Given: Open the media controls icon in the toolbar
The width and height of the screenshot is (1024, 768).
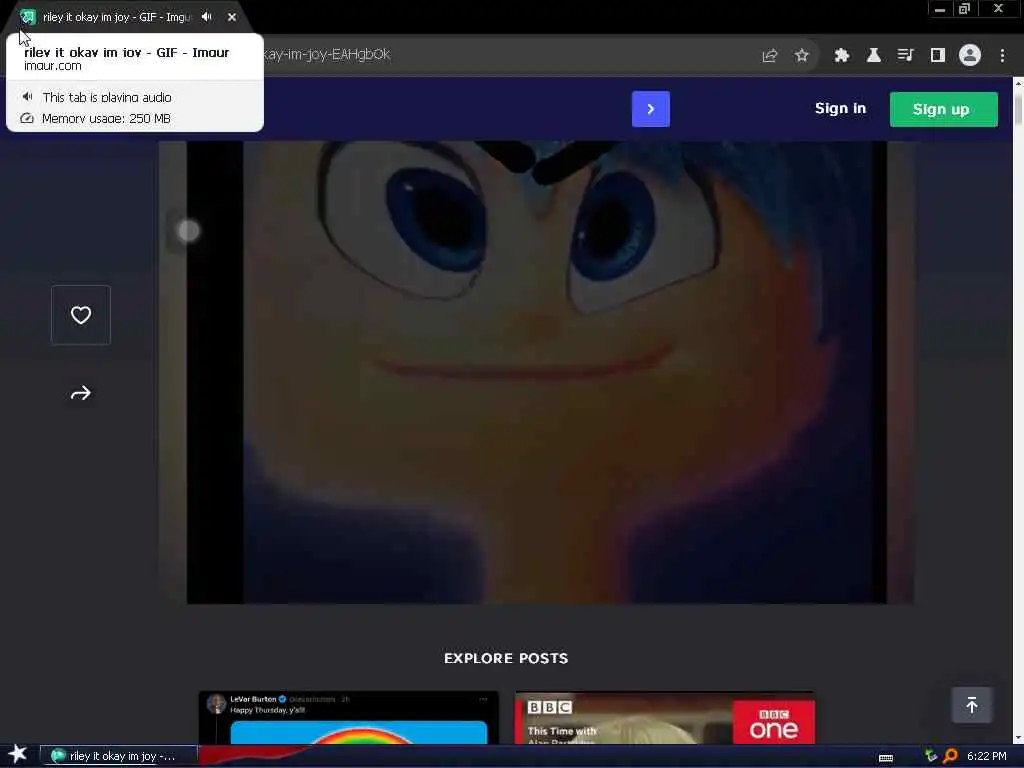Looking at the screenshot, I should point(905,56).
